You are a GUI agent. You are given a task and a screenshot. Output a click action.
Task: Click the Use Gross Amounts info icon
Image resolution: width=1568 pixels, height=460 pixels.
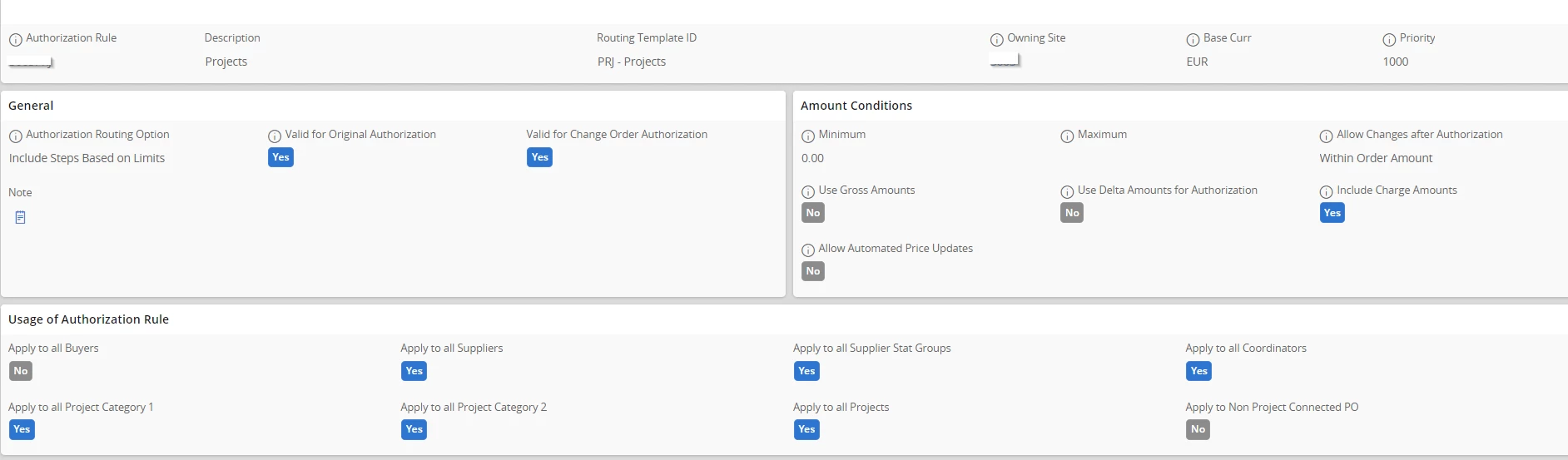coord(807,192)
